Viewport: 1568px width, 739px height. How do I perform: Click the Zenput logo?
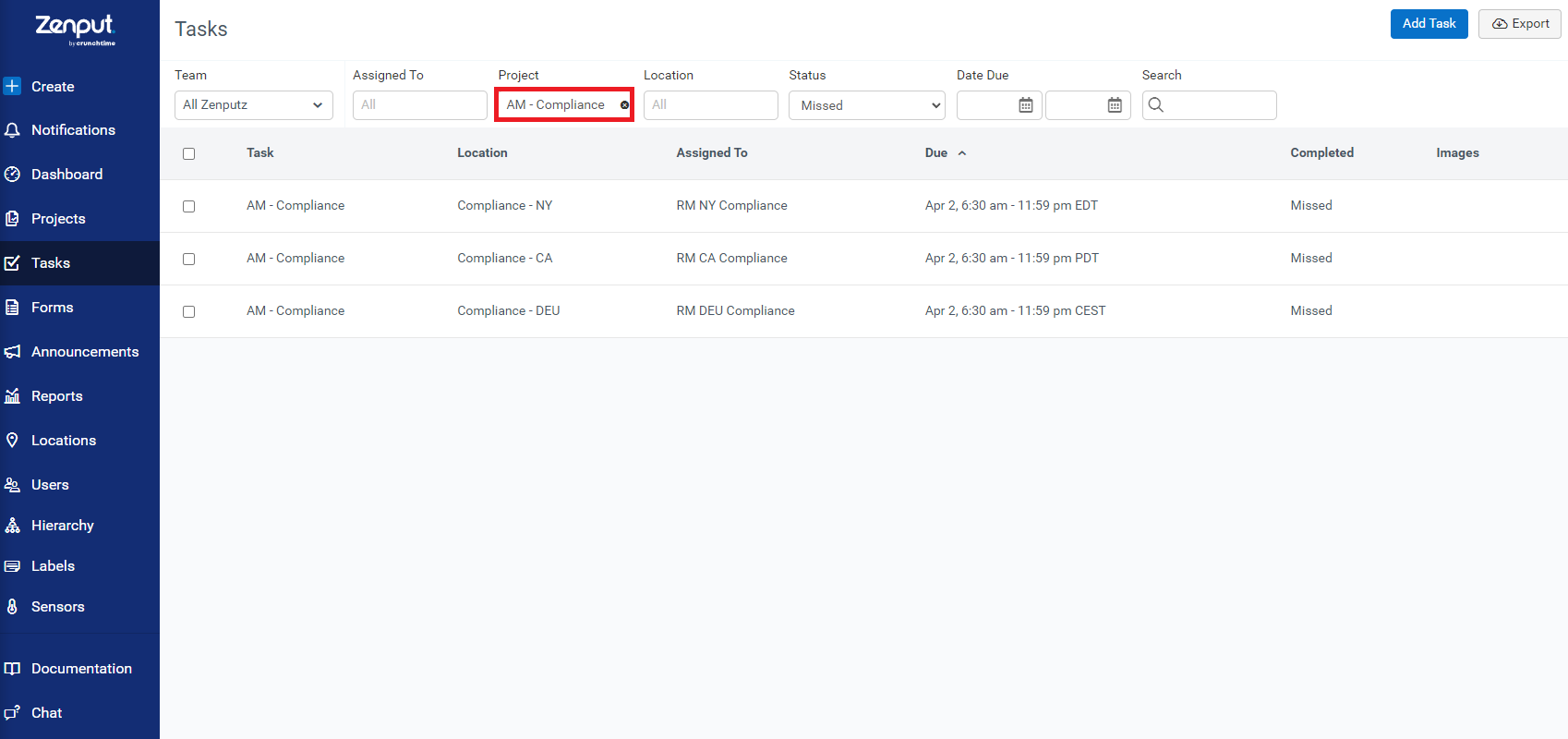pyautogui.click(x=75, y=30)
